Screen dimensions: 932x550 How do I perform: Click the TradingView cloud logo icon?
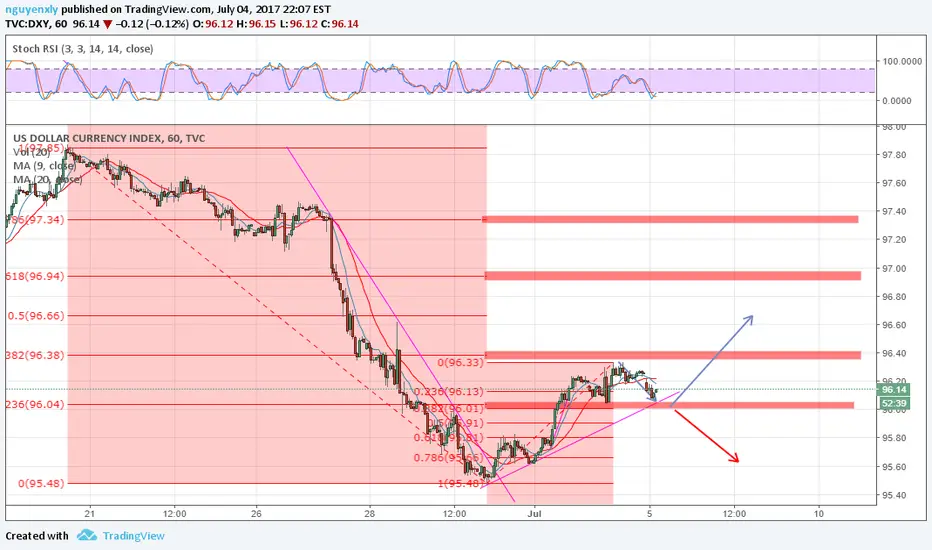tap(87, 535)
